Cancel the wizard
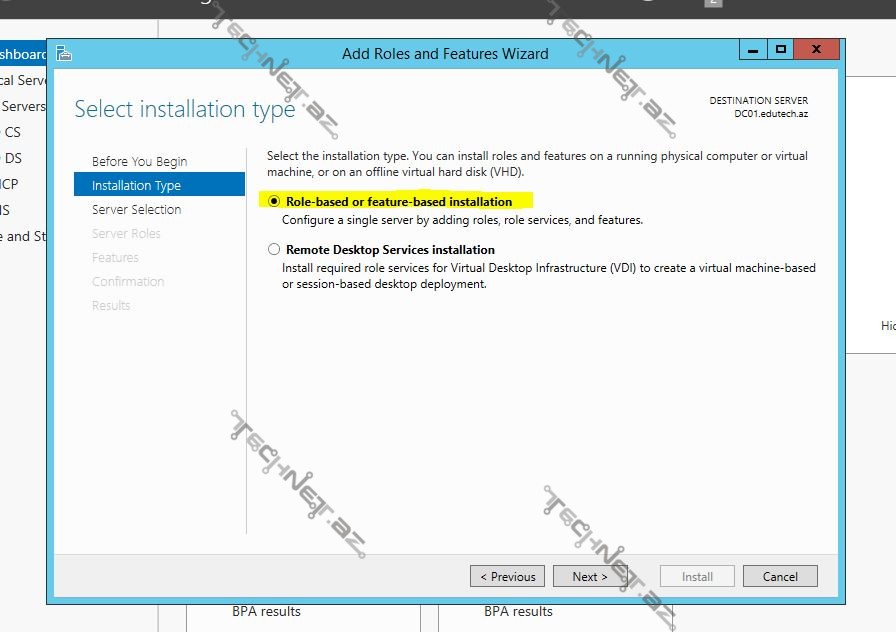Image resolution: width=896 pixels, height=632 pixels. pos(780,576)
